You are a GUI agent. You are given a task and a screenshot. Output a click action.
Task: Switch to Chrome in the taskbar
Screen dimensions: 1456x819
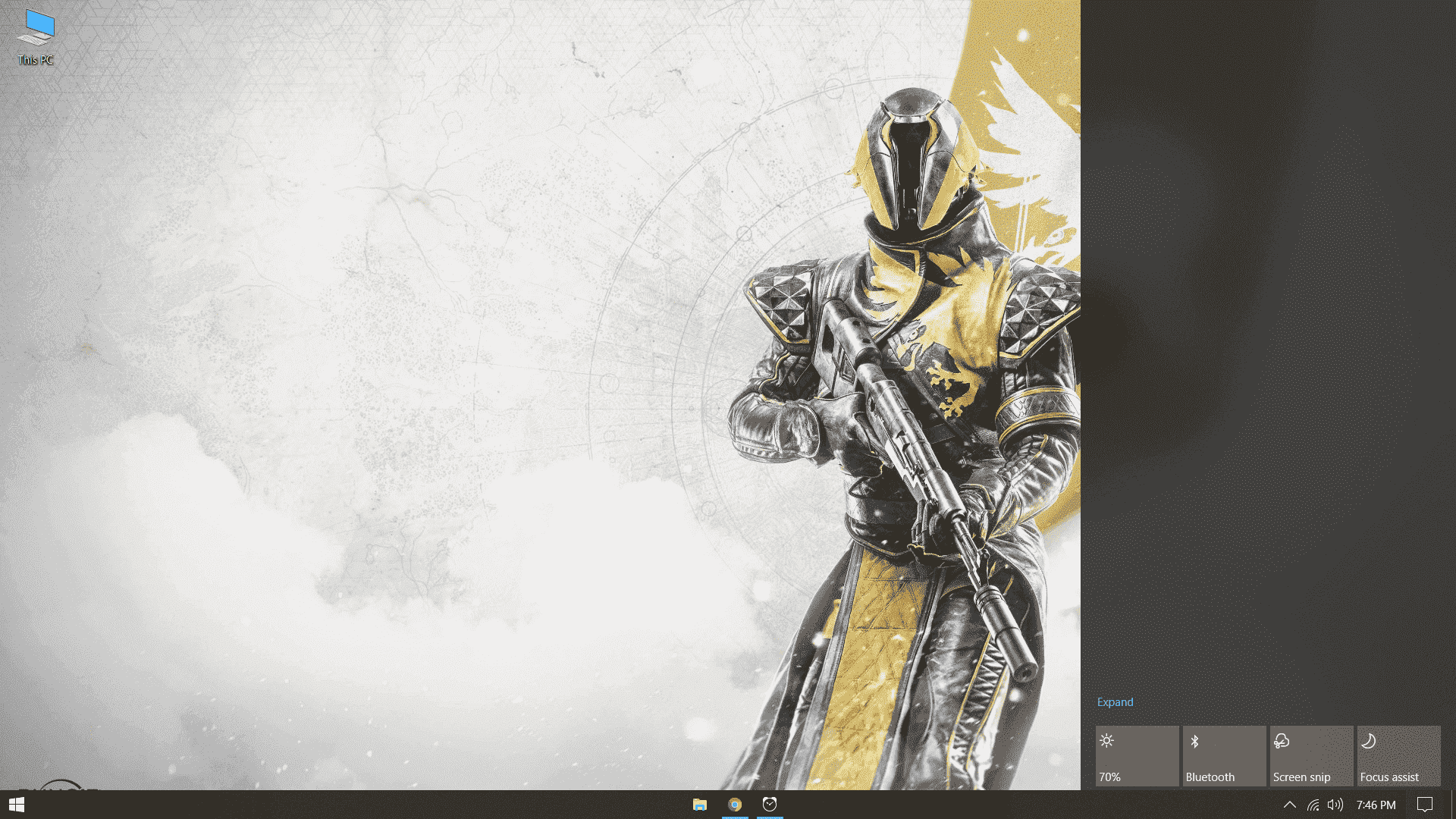(x=735, y=805)
